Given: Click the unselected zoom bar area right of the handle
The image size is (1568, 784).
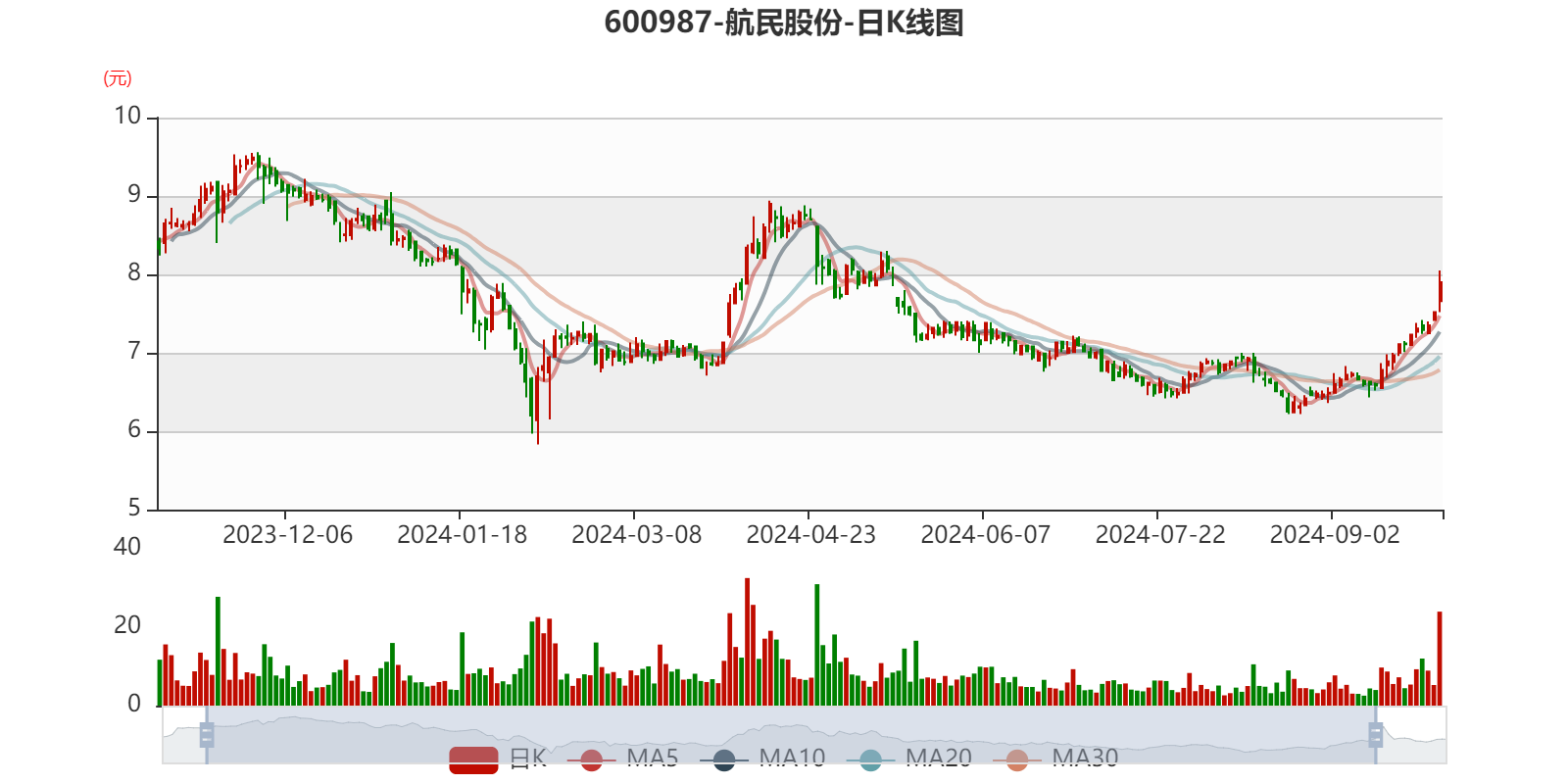Looking at the screenshot, I should pyautogui.click(x=1414, y=735).
